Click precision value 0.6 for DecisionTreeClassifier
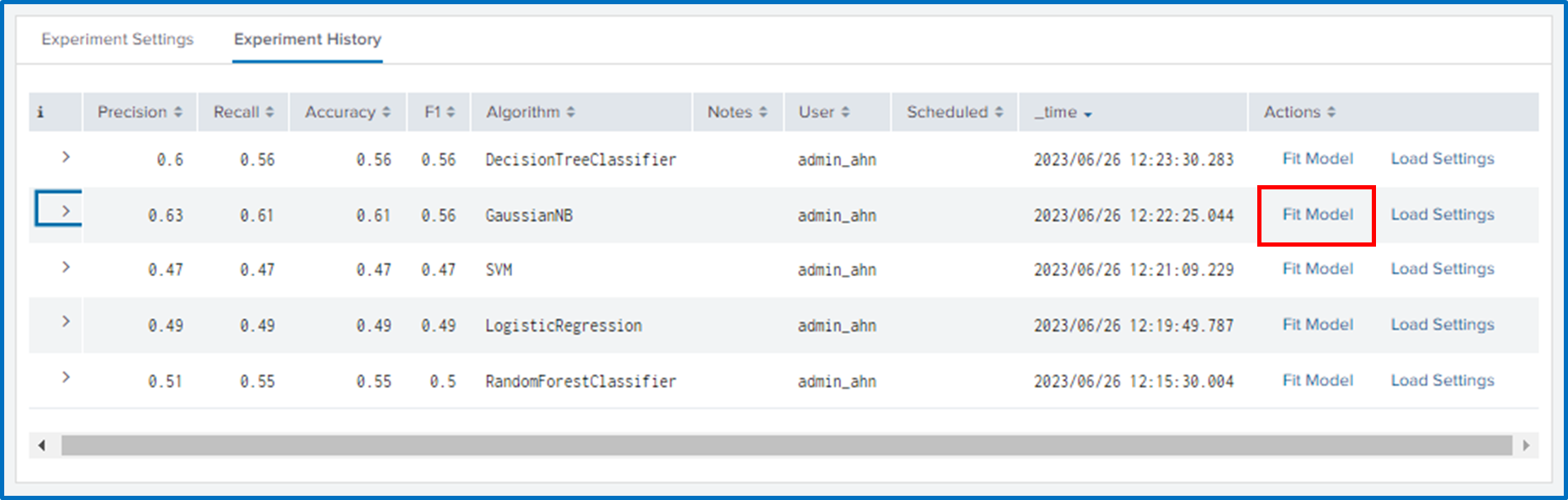This screenshot has width=1568, height=500. pos(169,159)
